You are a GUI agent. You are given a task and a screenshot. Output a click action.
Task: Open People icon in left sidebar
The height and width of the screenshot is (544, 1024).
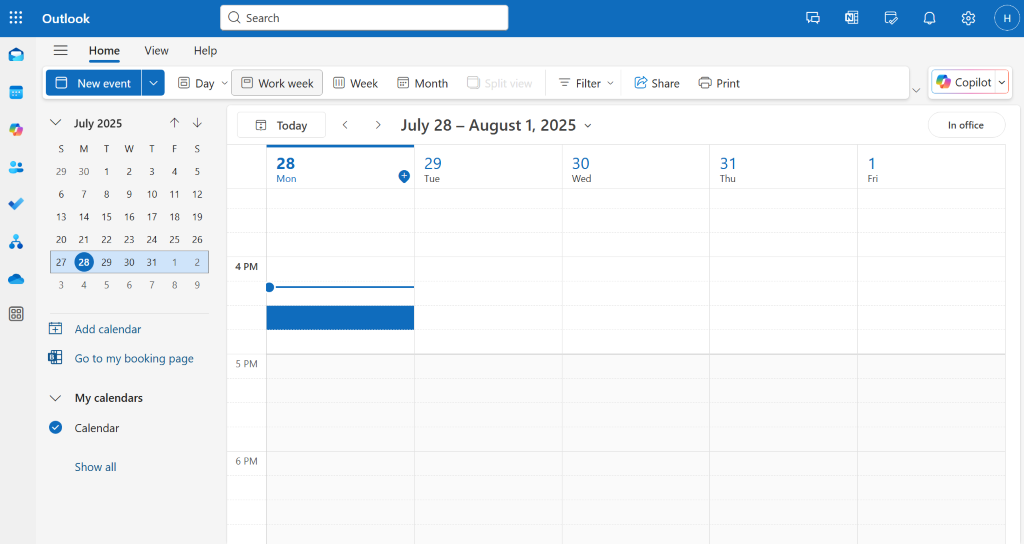pos(16,167)
